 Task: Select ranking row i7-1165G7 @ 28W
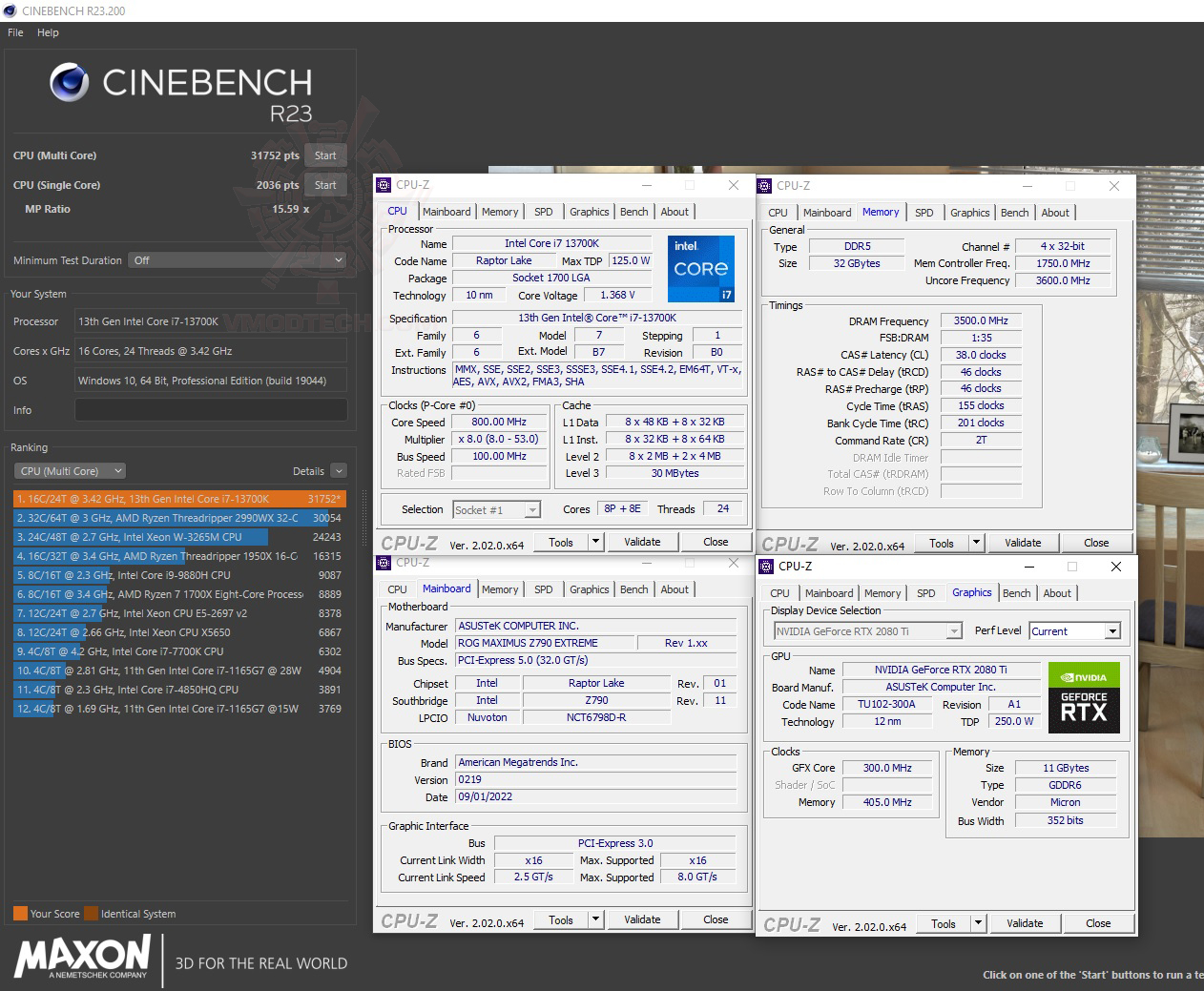pos(179,671)
